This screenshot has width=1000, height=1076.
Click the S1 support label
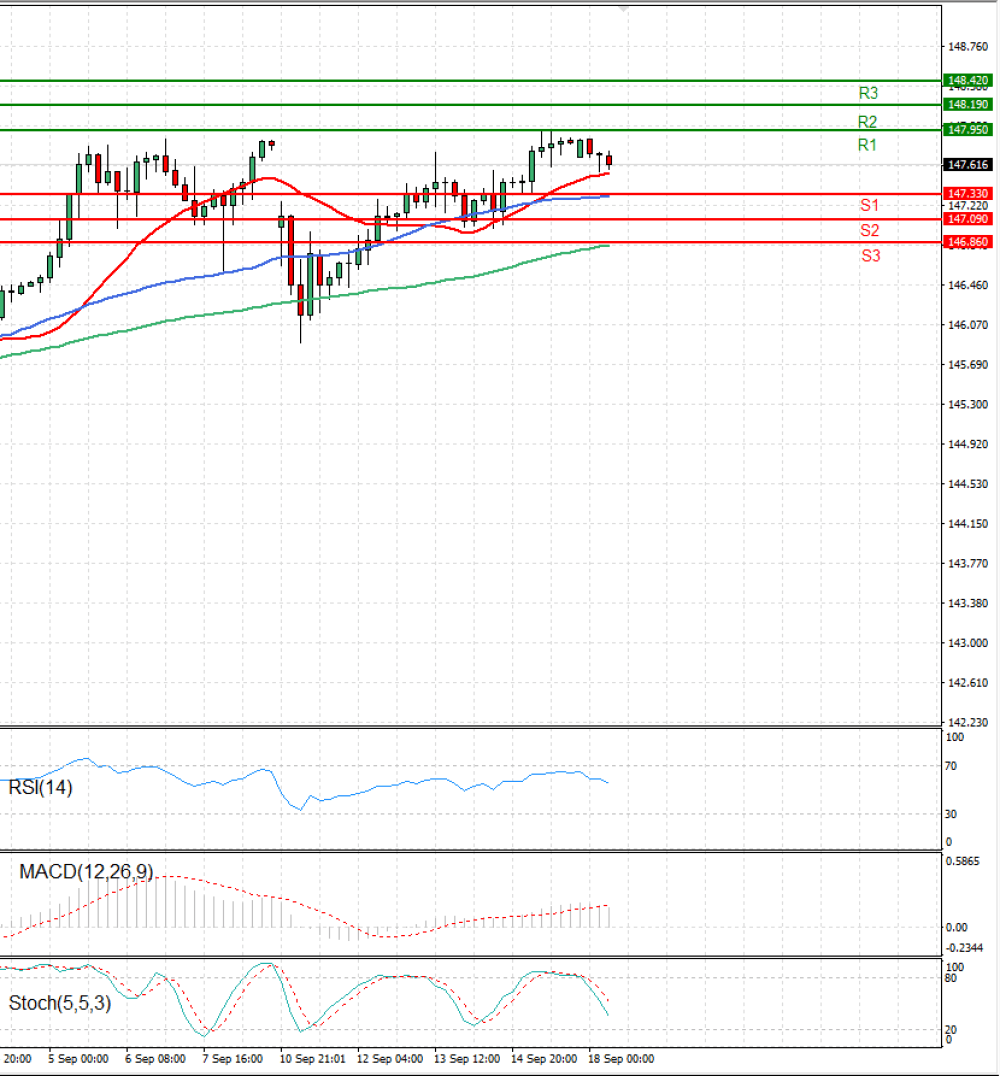coord(870,205)
